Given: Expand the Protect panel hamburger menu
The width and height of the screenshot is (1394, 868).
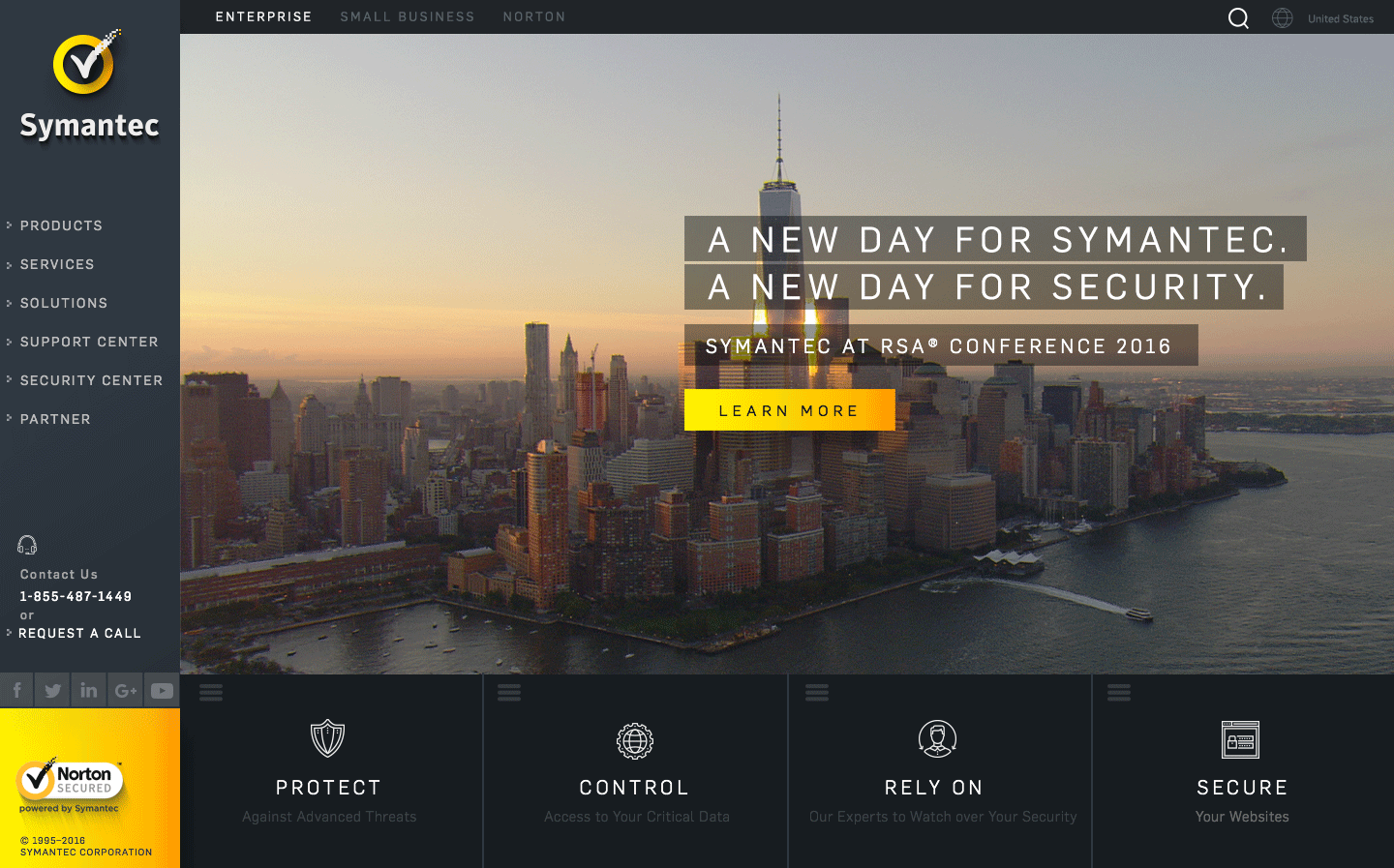Looking at the screenshot, I should 211,693.
